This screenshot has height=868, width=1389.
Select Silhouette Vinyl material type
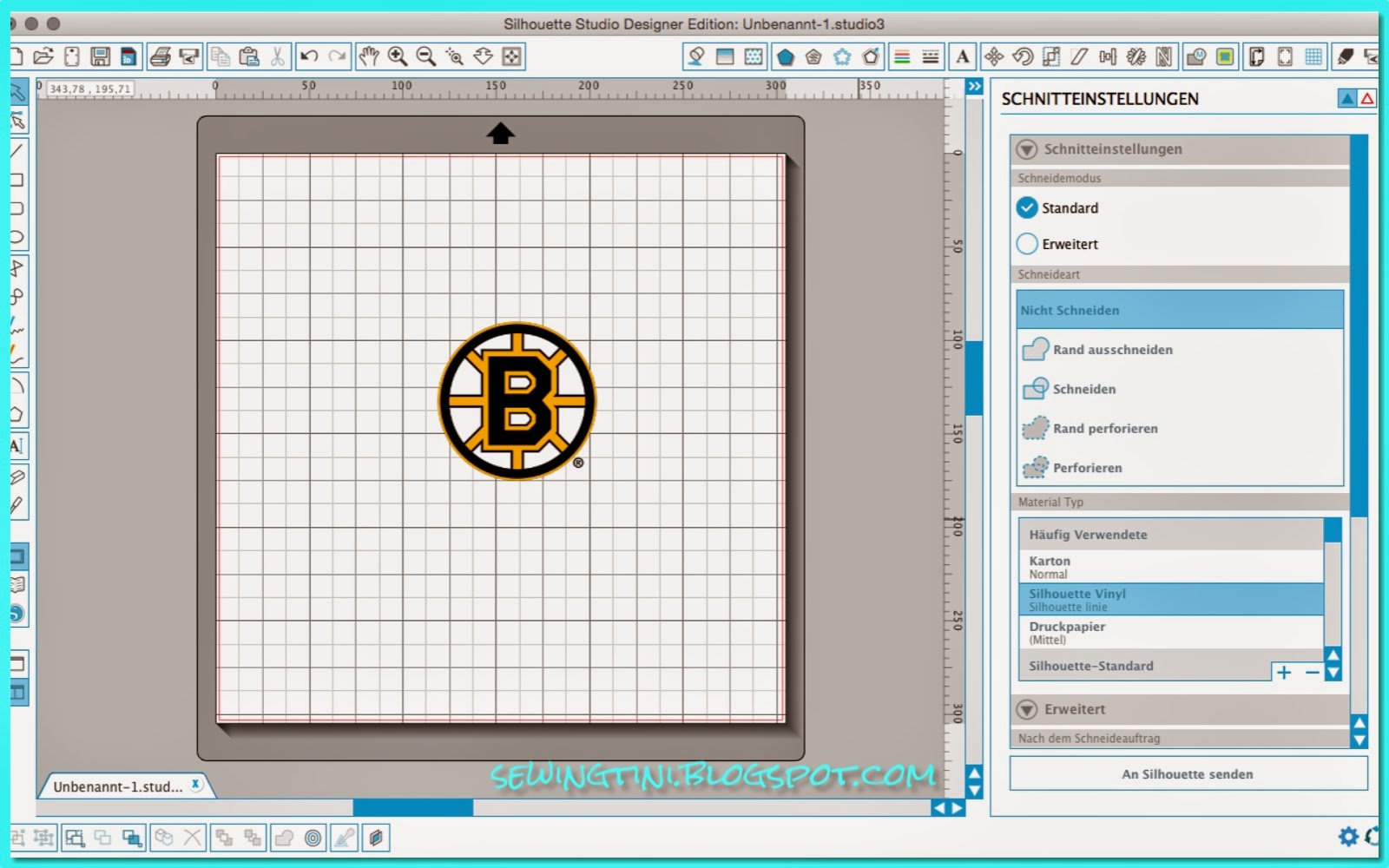[x=1171, y=600]
